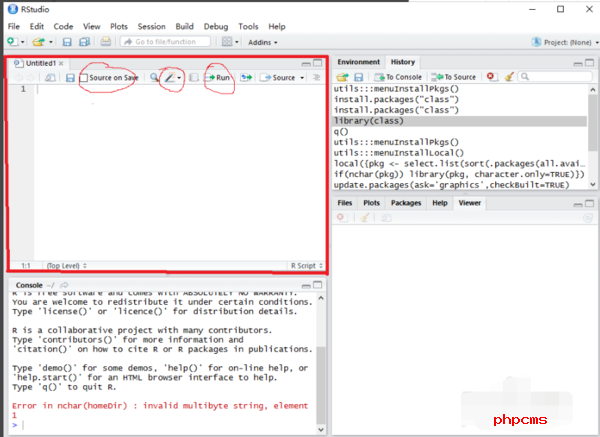This screenshot has height=437, width=600.
Task: Click the Save All documents icon
Action: (84, 42)
